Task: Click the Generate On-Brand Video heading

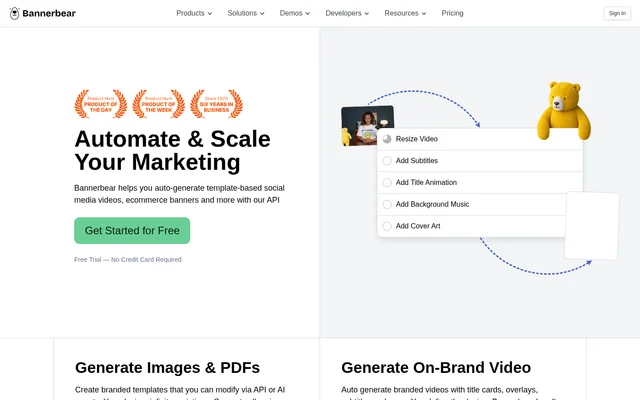Action: click(436, 368)
